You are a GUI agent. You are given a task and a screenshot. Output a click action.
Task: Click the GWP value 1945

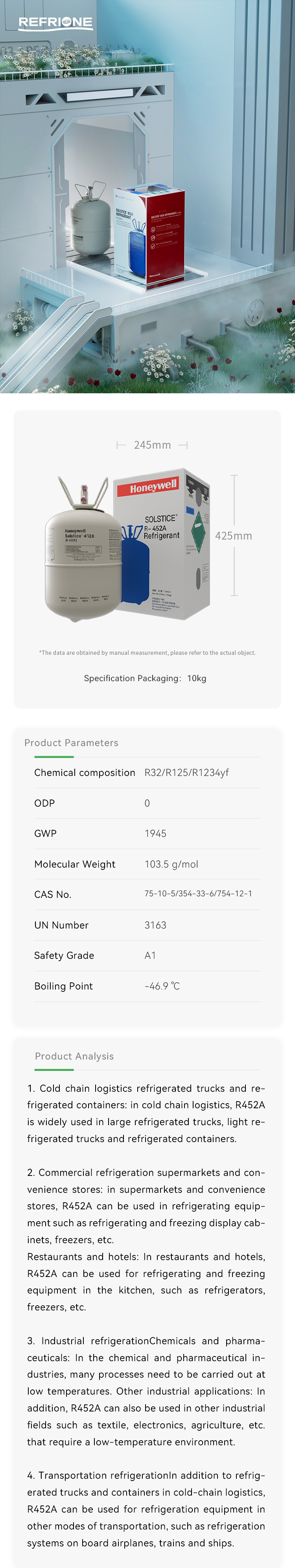pyautogui.click(x=156, y=833)
